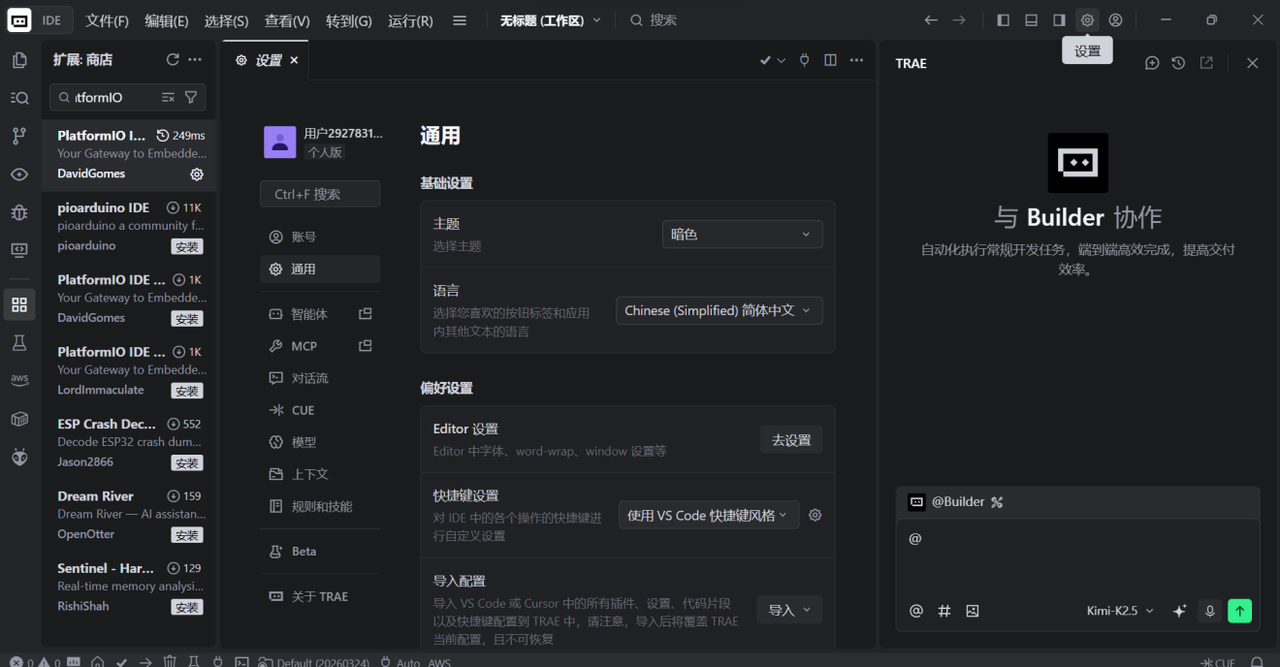
Task: Split the editor to the right
Action: click(x=830, y=60)
